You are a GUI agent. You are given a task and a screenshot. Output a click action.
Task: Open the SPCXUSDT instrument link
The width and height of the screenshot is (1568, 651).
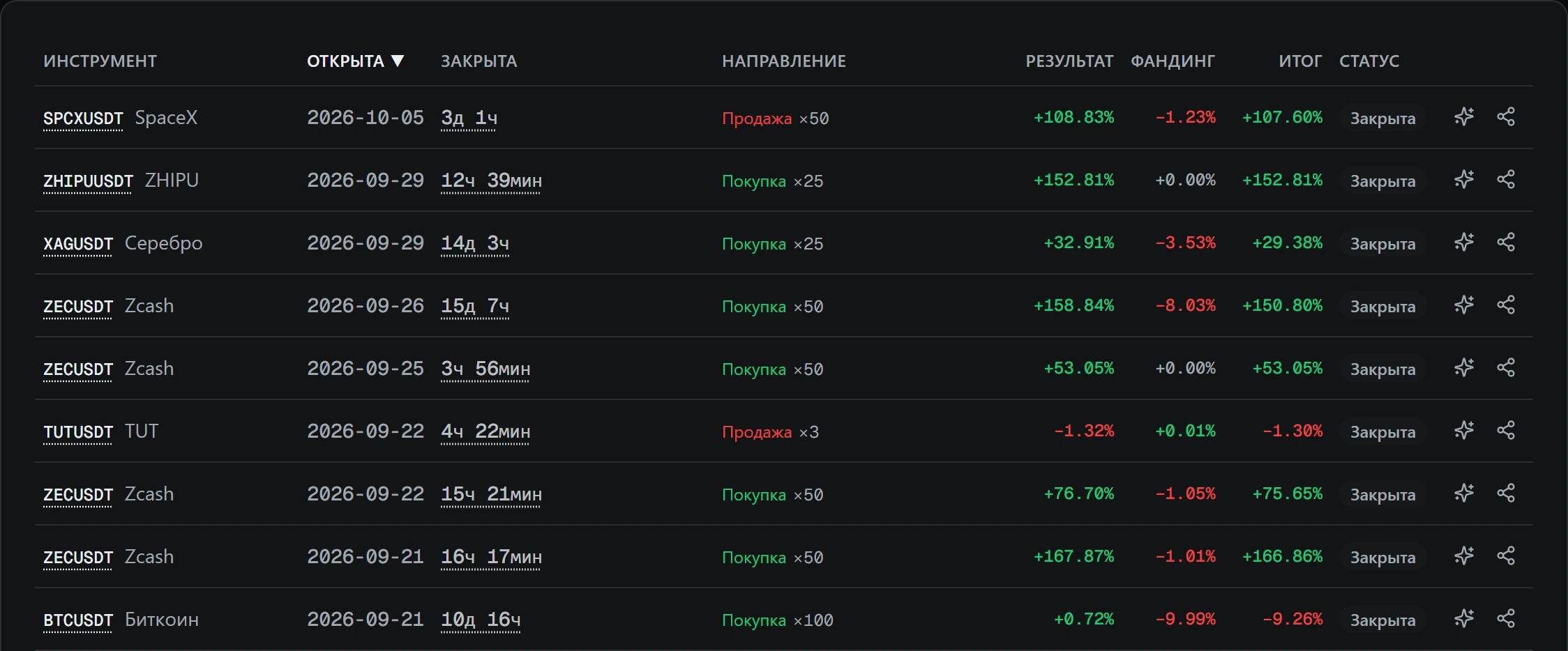[x=83, y=118]
